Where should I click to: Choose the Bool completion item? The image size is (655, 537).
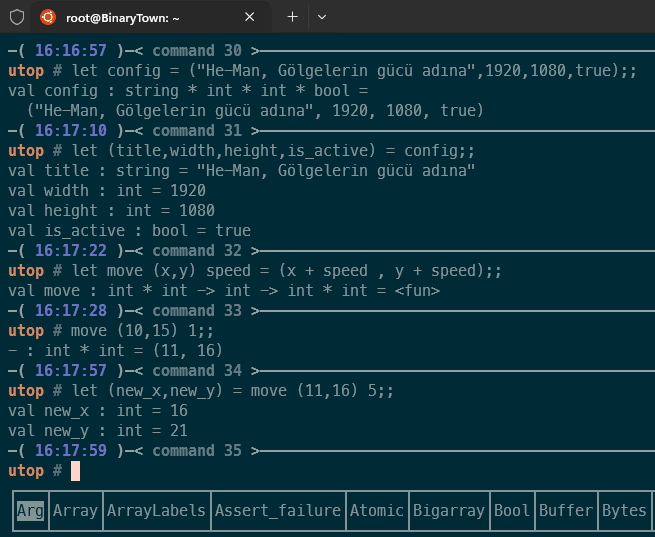[x=512, y=510]
